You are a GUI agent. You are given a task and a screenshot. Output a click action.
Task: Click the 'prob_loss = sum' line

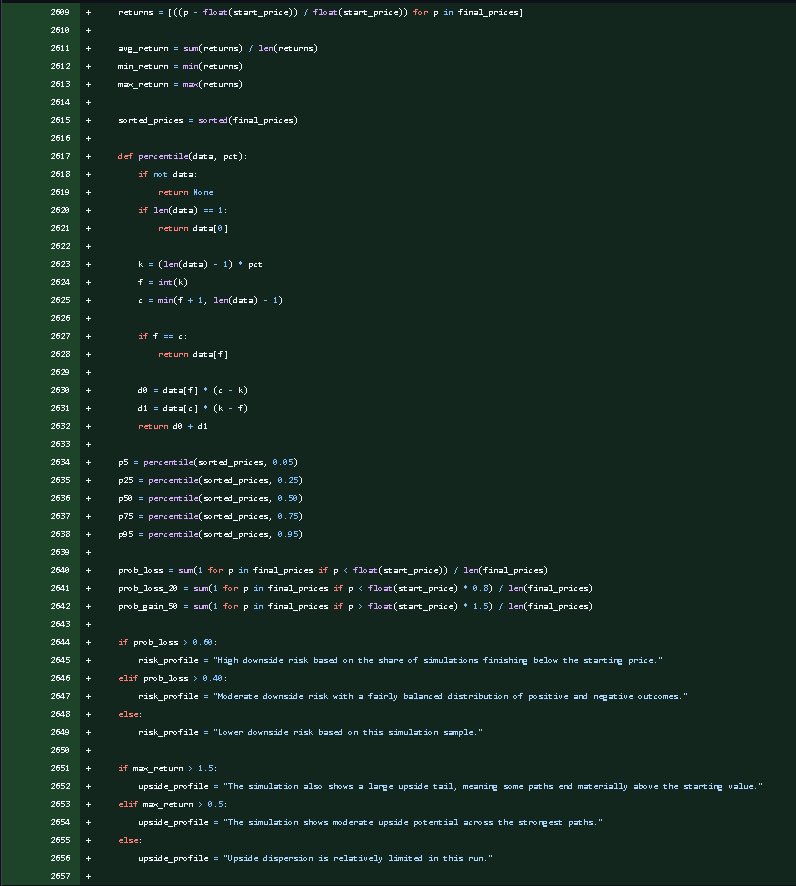coord(333,570)
